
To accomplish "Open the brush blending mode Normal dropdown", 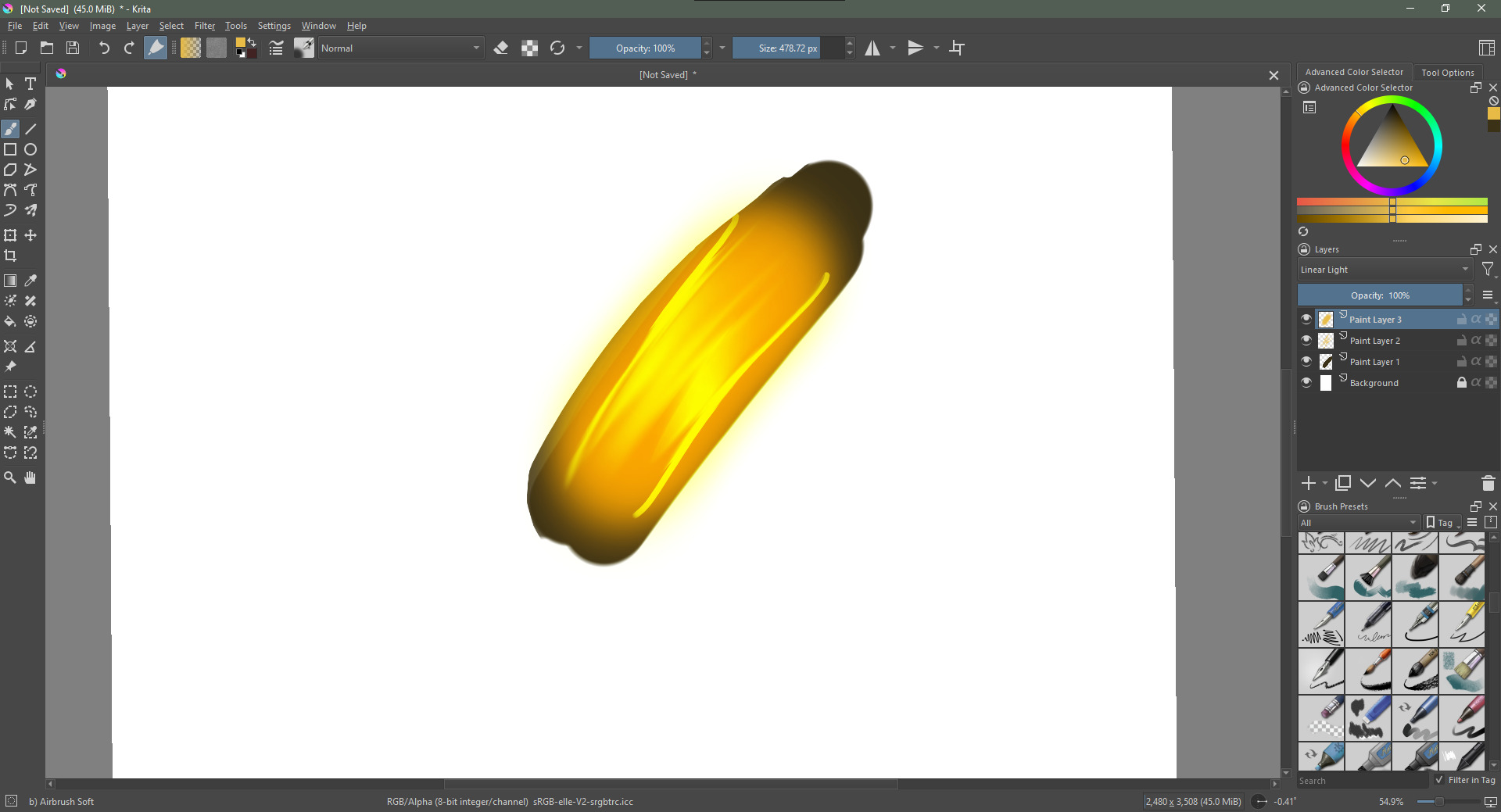I will point(401,48).
